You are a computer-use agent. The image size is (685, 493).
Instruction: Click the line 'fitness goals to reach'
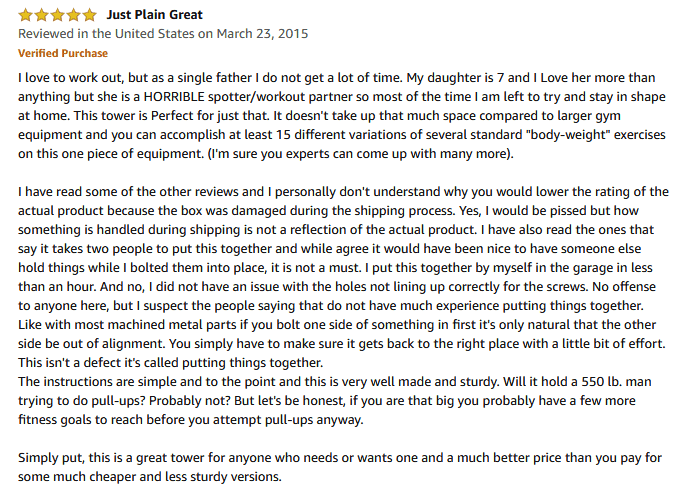coord(190,420)
